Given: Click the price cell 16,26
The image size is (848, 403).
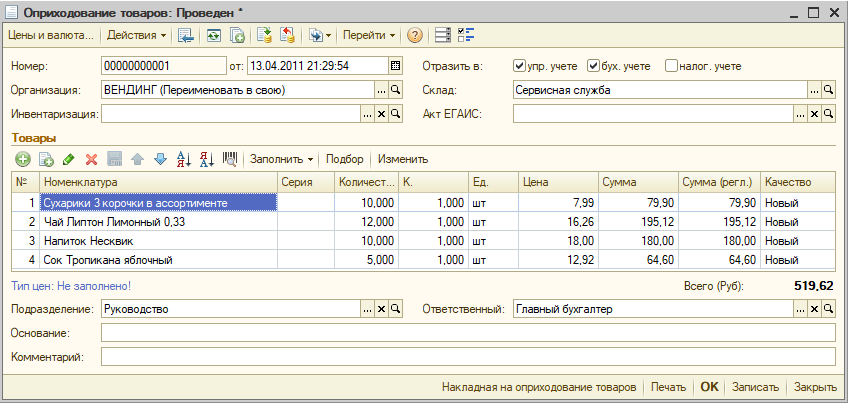Looking at the screenshot, I should click(x=558, y=222).
